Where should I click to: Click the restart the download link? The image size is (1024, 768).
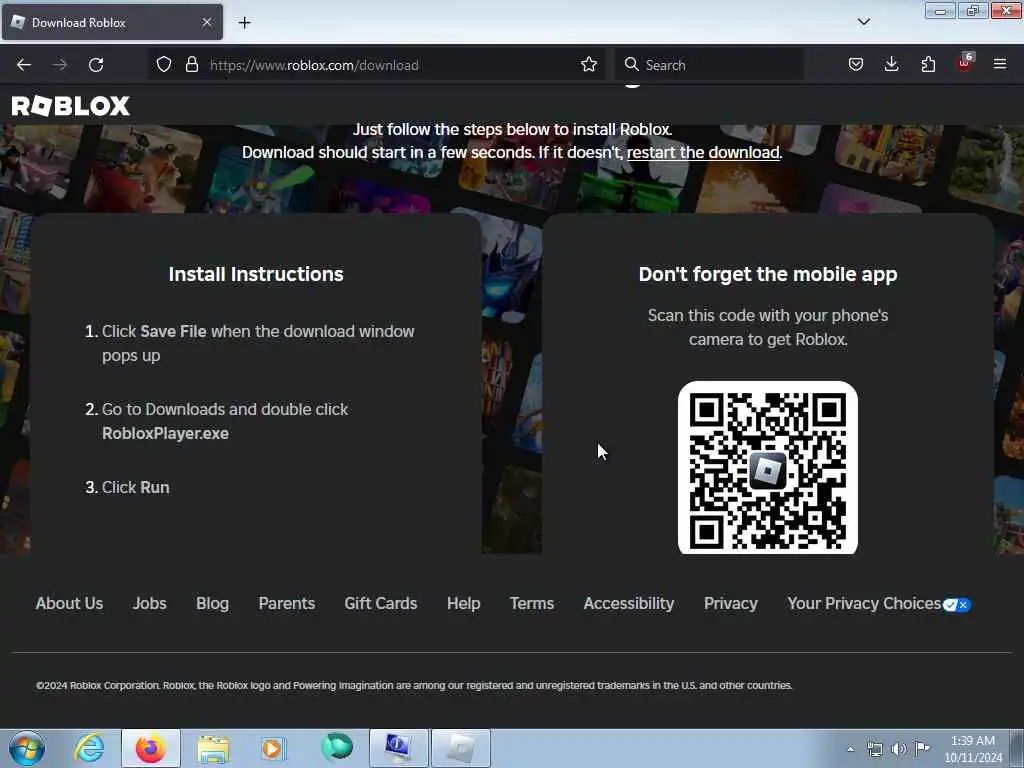coord(703,153)
